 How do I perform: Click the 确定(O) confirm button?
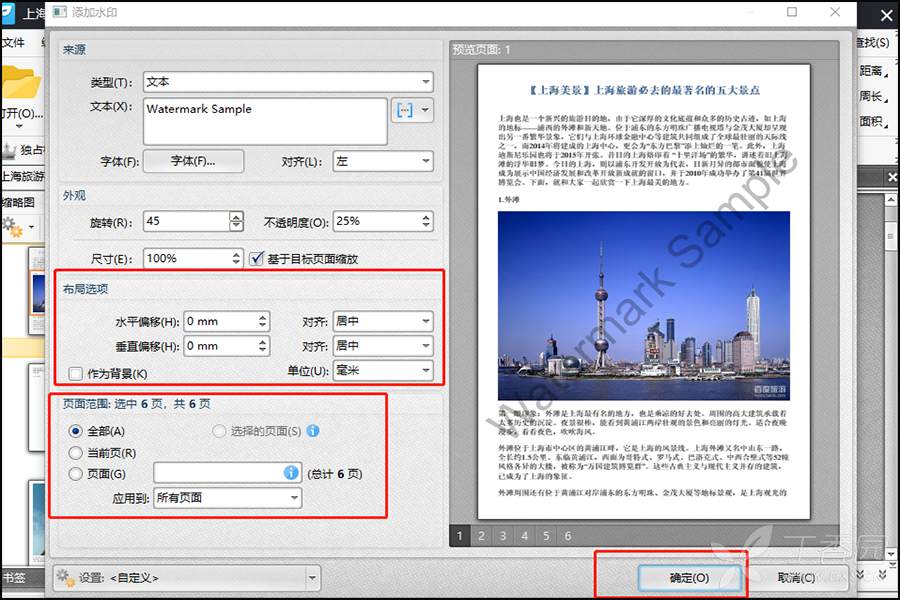coord(689,578)
